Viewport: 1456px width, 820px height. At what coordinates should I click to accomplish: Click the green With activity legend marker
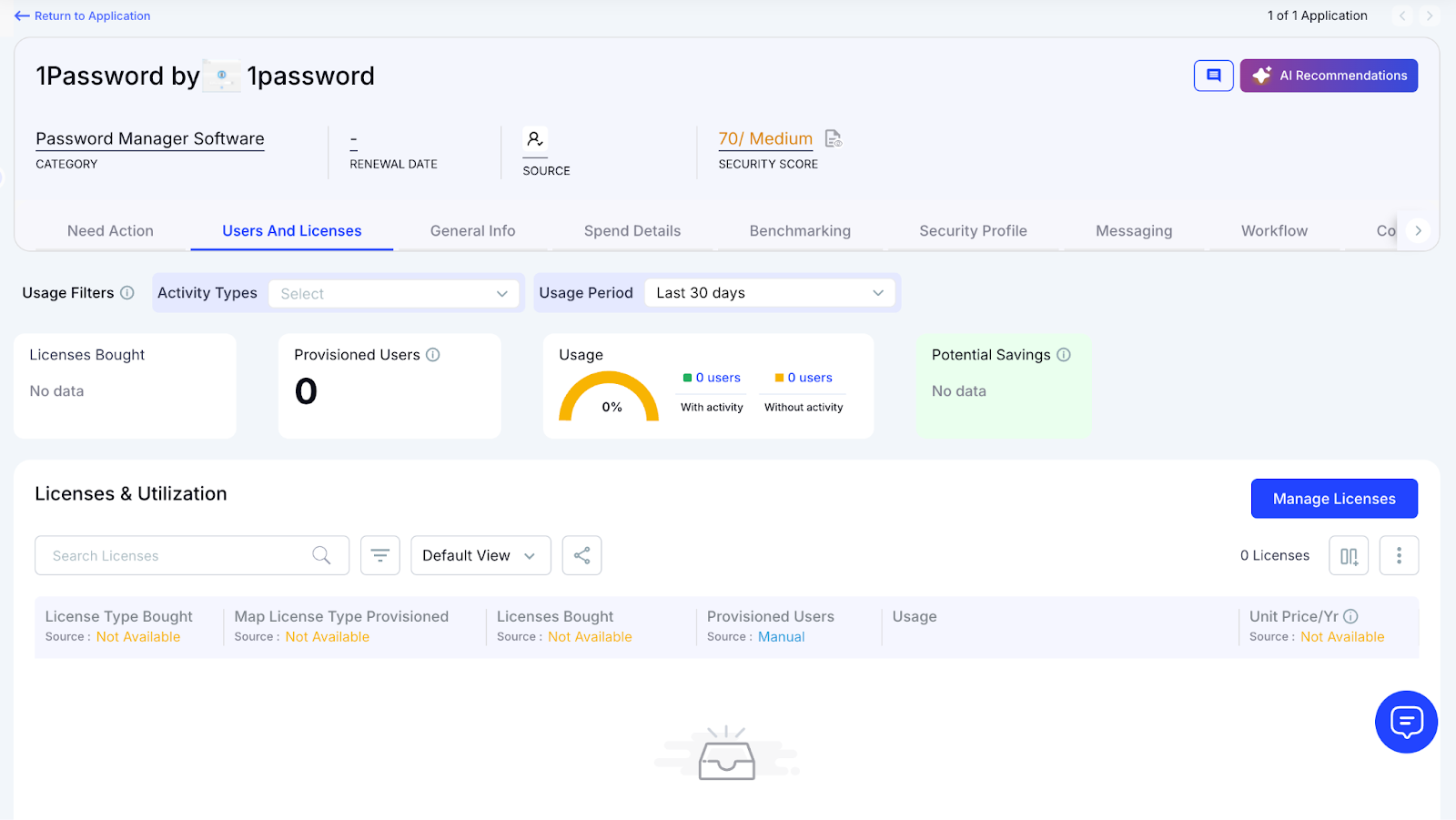[688, 378]
